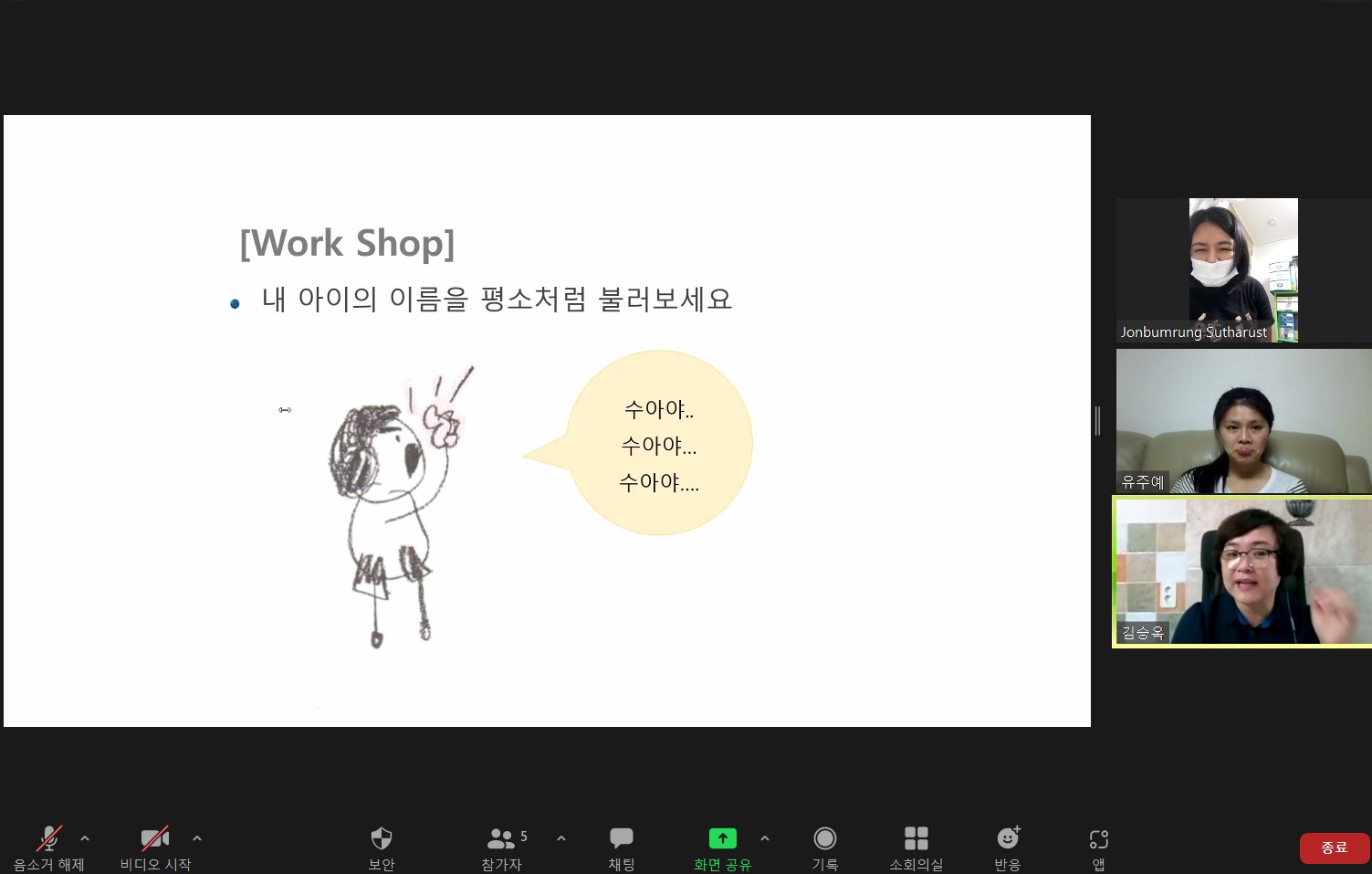
Task: Select 유주예 participant video thumbnail
Action: click(x=1243, y=421)
